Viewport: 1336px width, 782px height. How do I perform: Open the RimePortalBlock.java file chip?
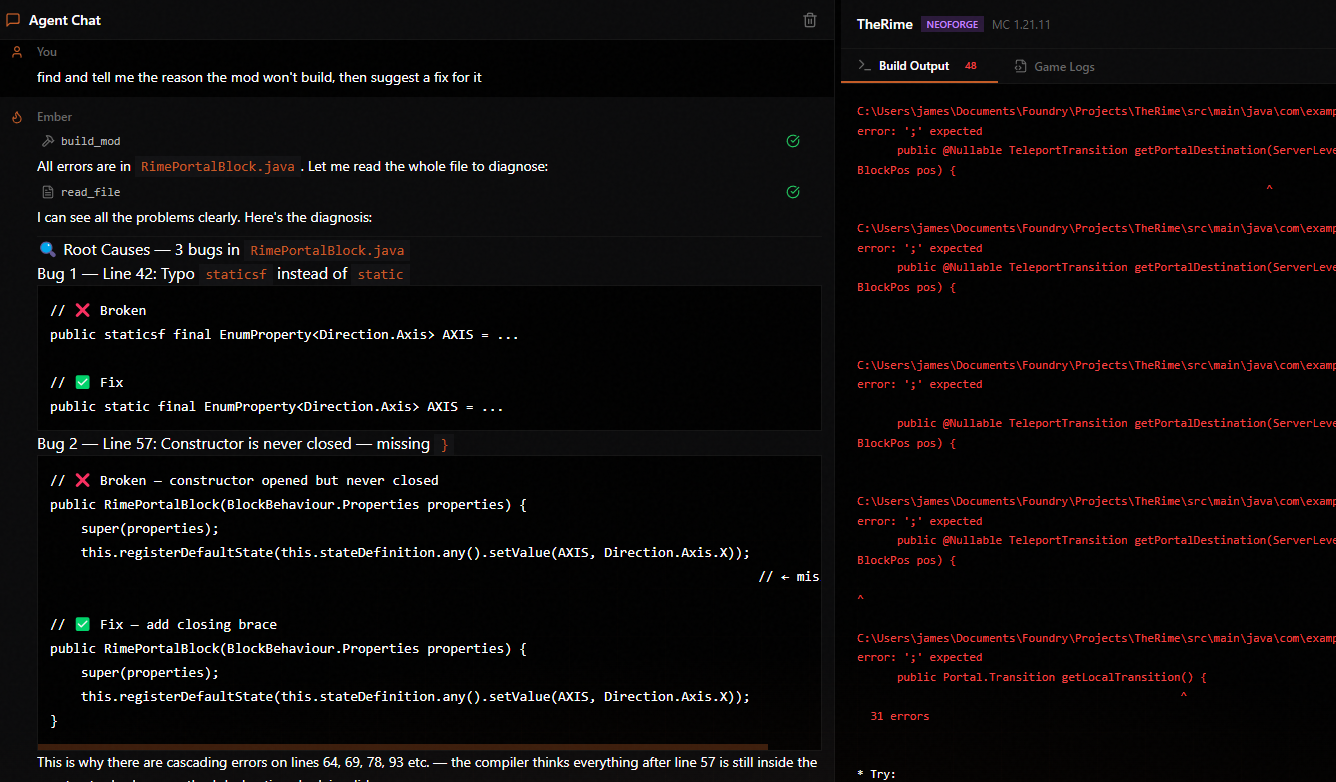pyautogui.click(x=217, y=166)
